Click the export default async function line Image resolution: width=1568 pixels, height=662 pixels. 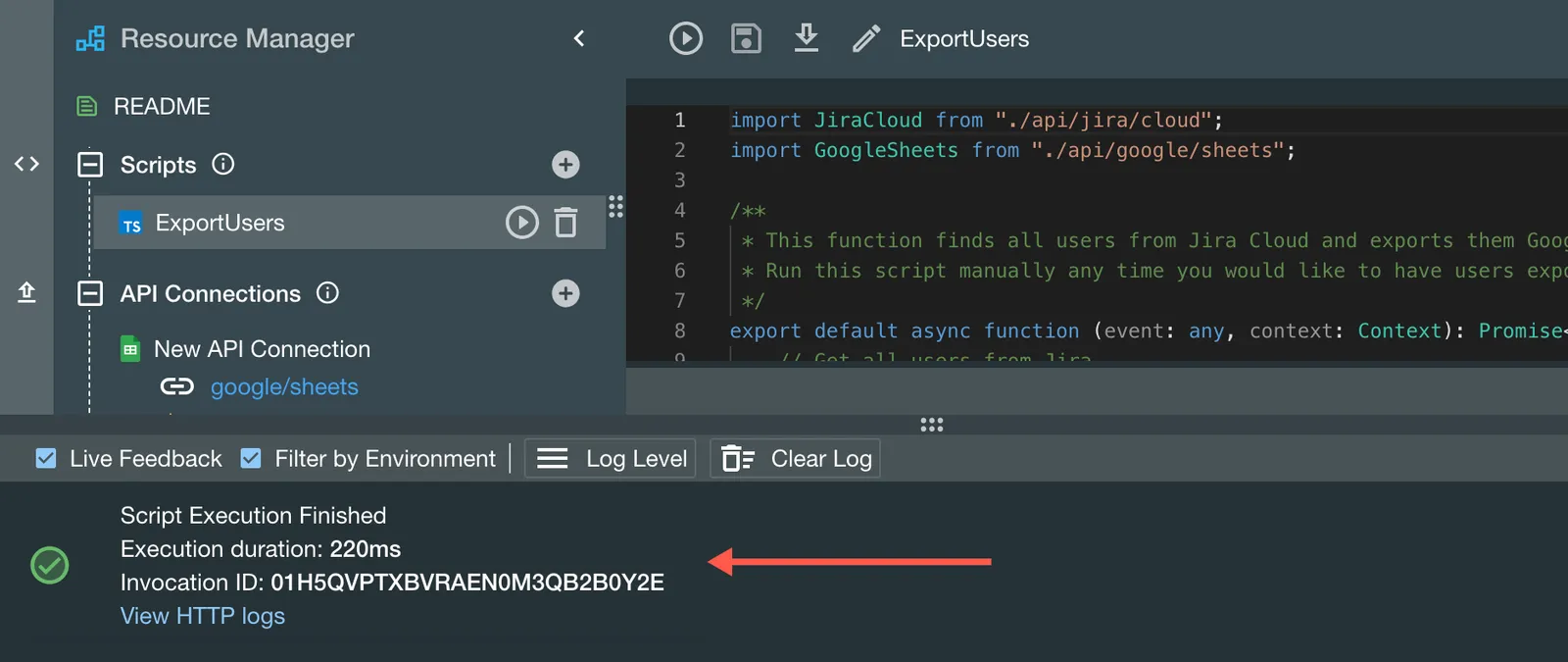click(x=1147, y=331)
